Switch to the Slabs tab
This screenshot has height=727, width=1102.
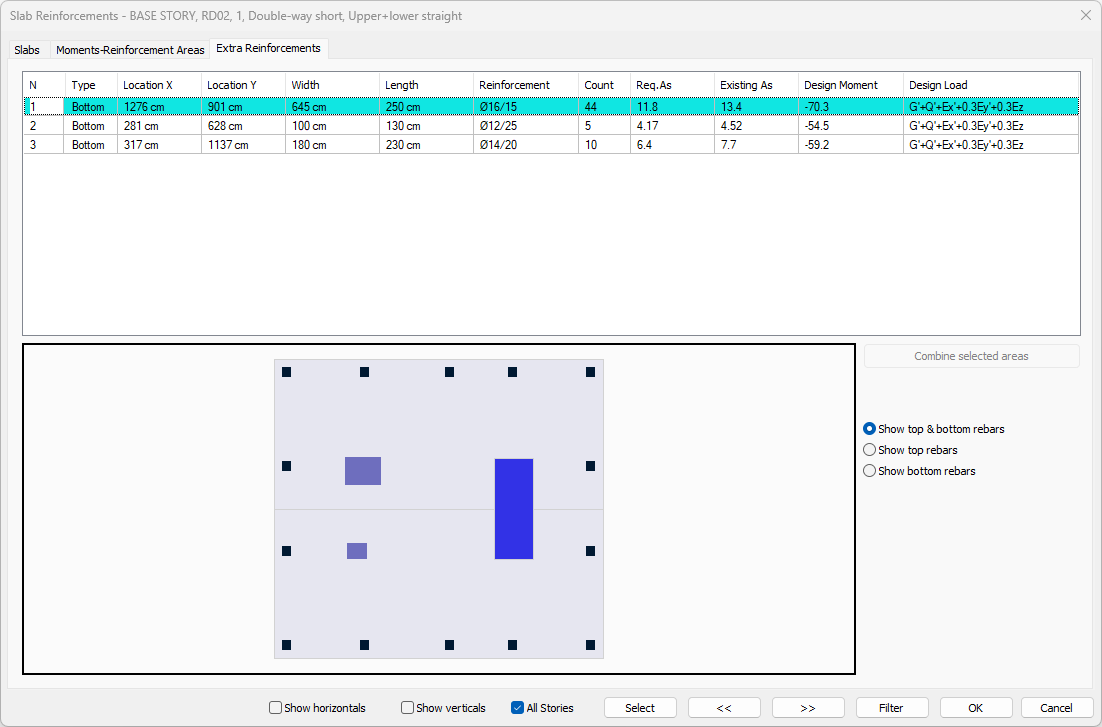27,50
